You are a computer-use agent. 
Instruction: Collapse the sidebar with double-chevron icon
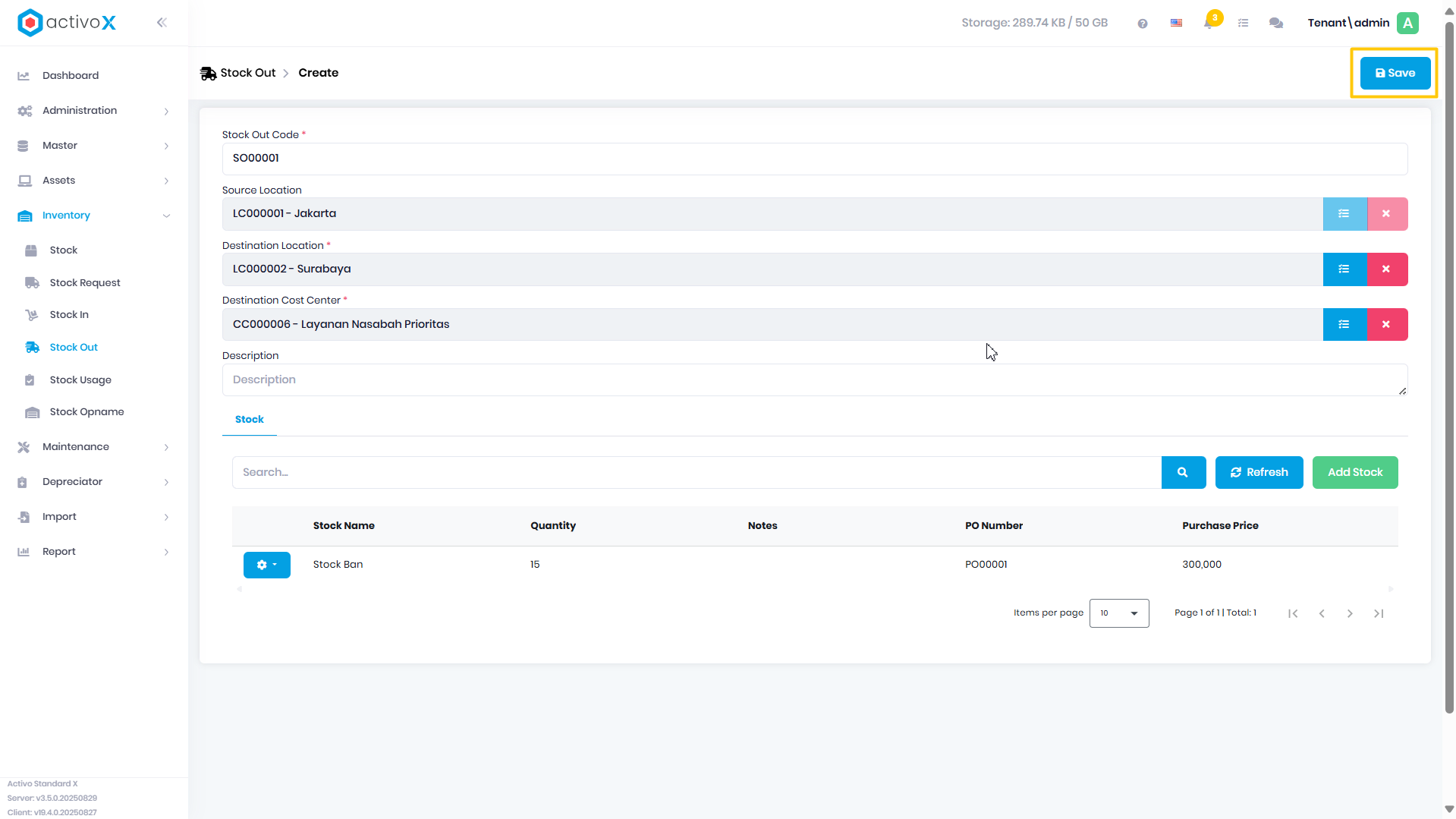[x=162, y=23]
